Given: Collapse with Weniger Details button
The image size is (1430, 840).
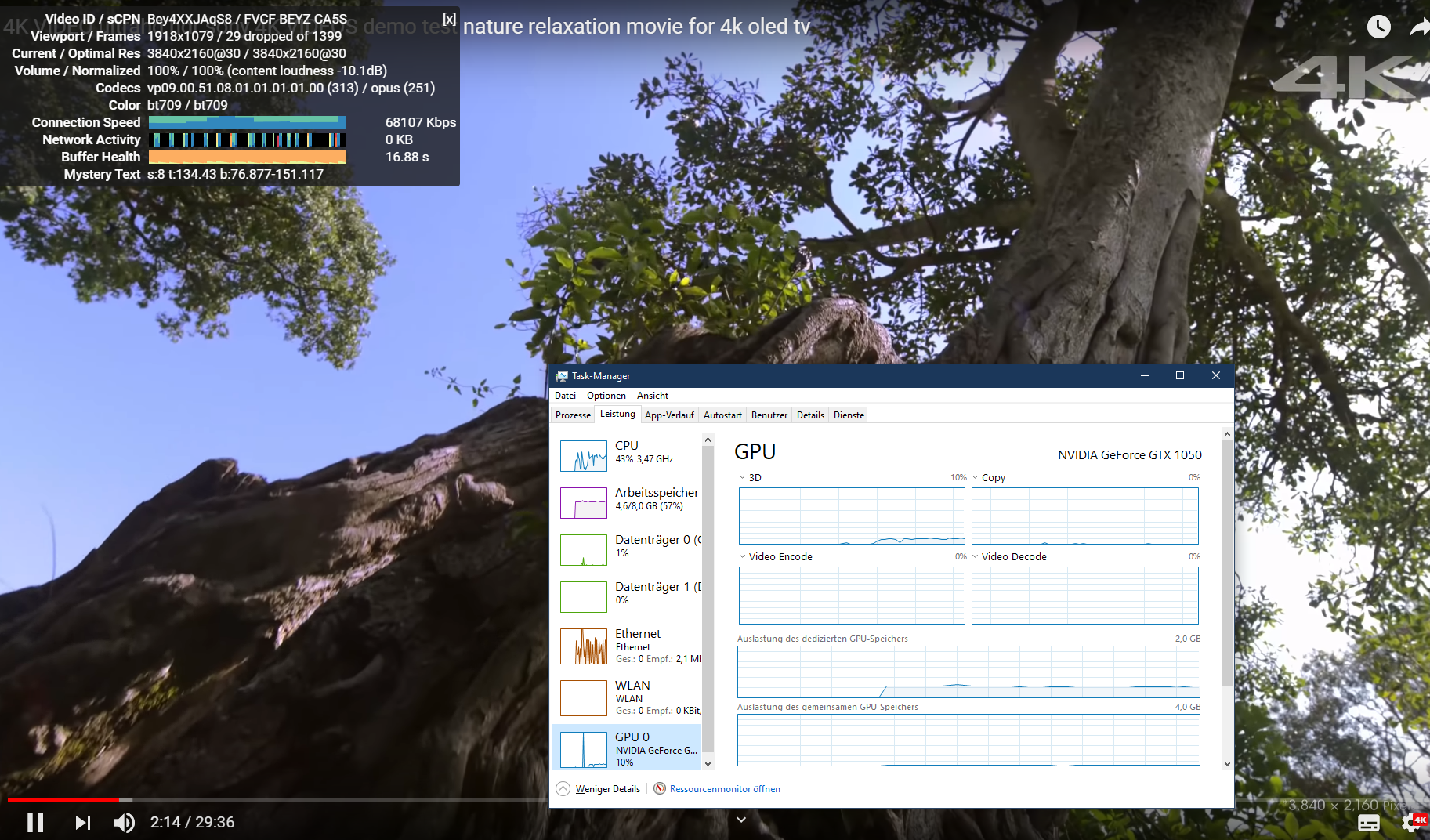Looking at the screenshot, I should tap(599, 788).
